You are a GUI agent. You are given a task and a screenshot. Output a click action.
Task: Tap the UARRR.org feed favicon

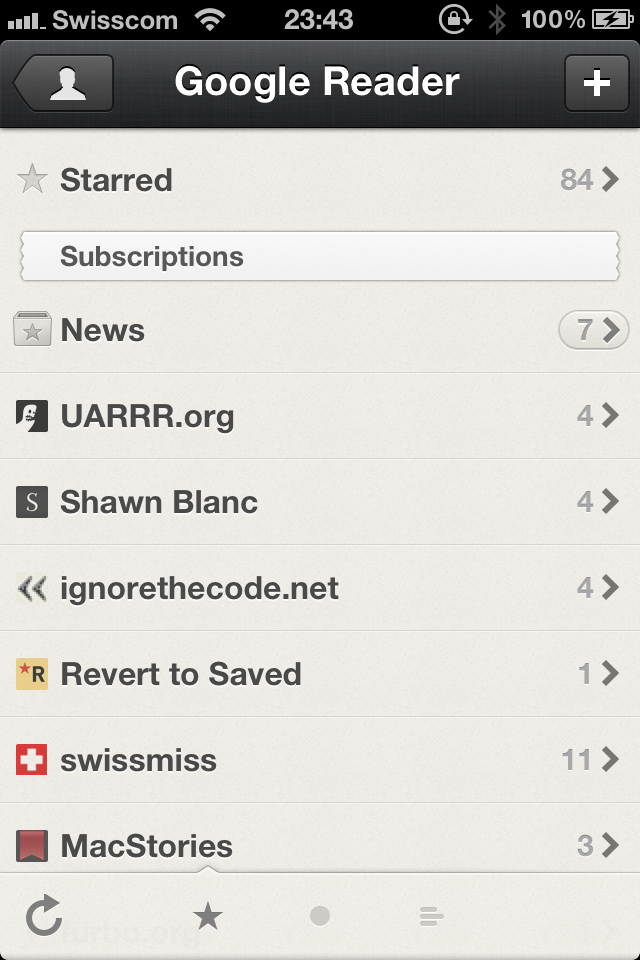click(32, 416)
